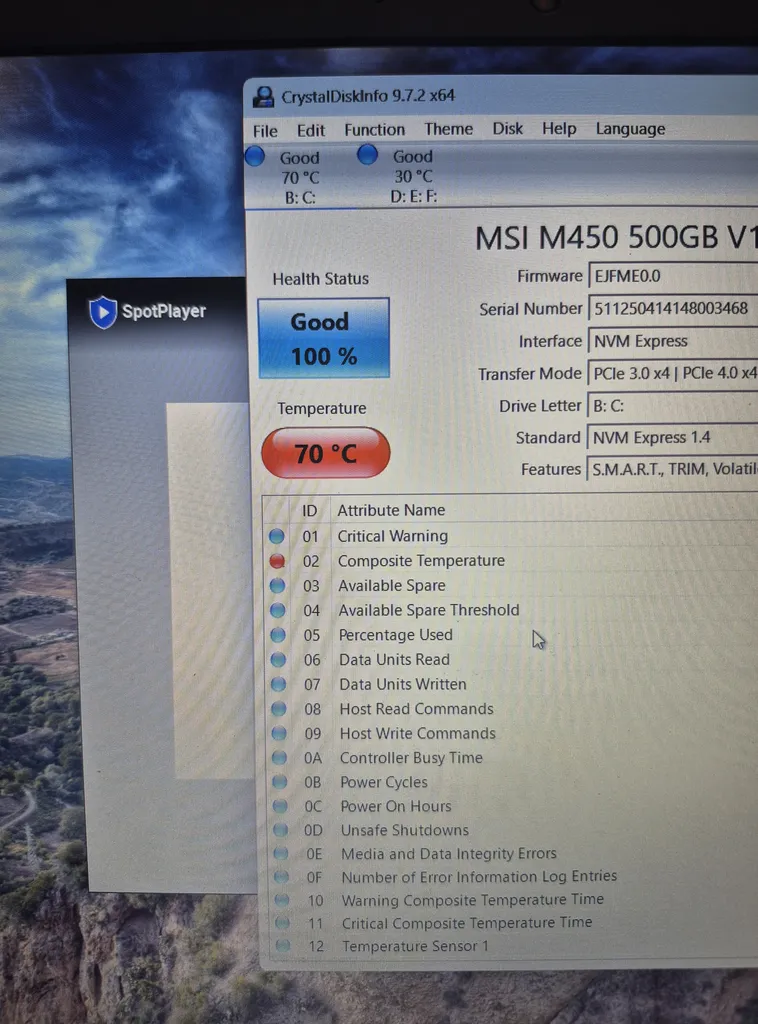This screenshot has width=758, height=1024.
Task: Click the Attribute Name column header
Action: tap(391, 510)
